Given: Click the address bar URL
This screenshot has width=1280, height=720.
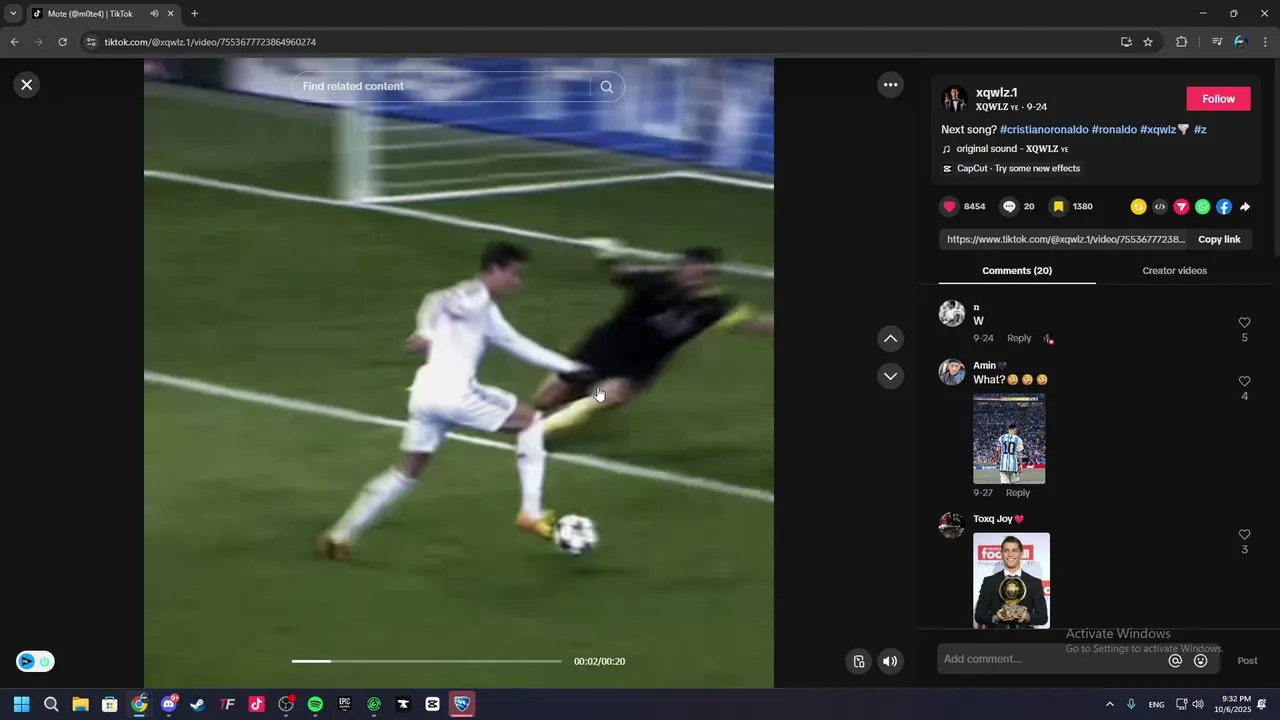Looking at the screenshot, I should 210,42.
